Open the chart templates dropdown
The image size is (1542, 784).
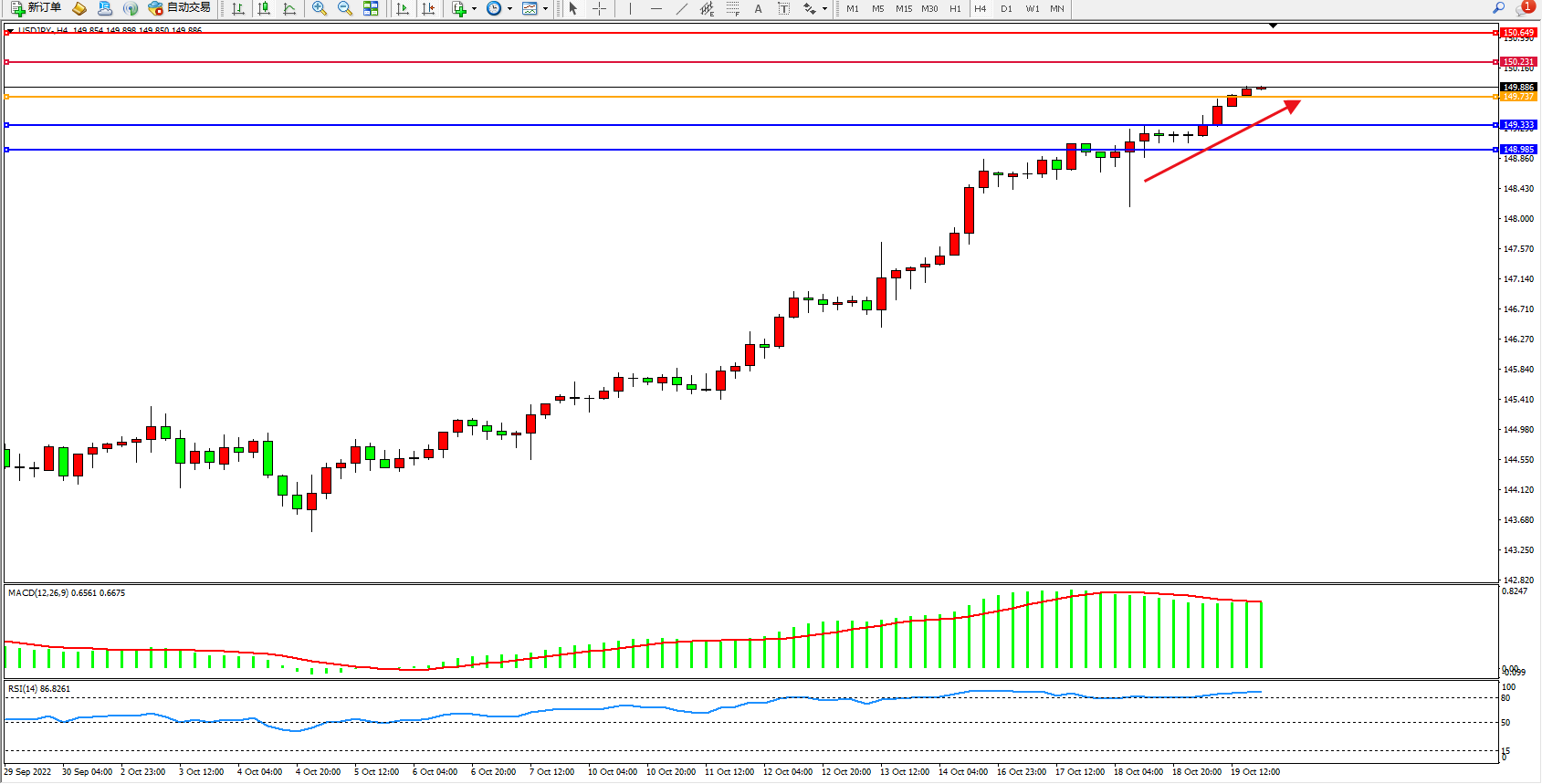point(545,8)
